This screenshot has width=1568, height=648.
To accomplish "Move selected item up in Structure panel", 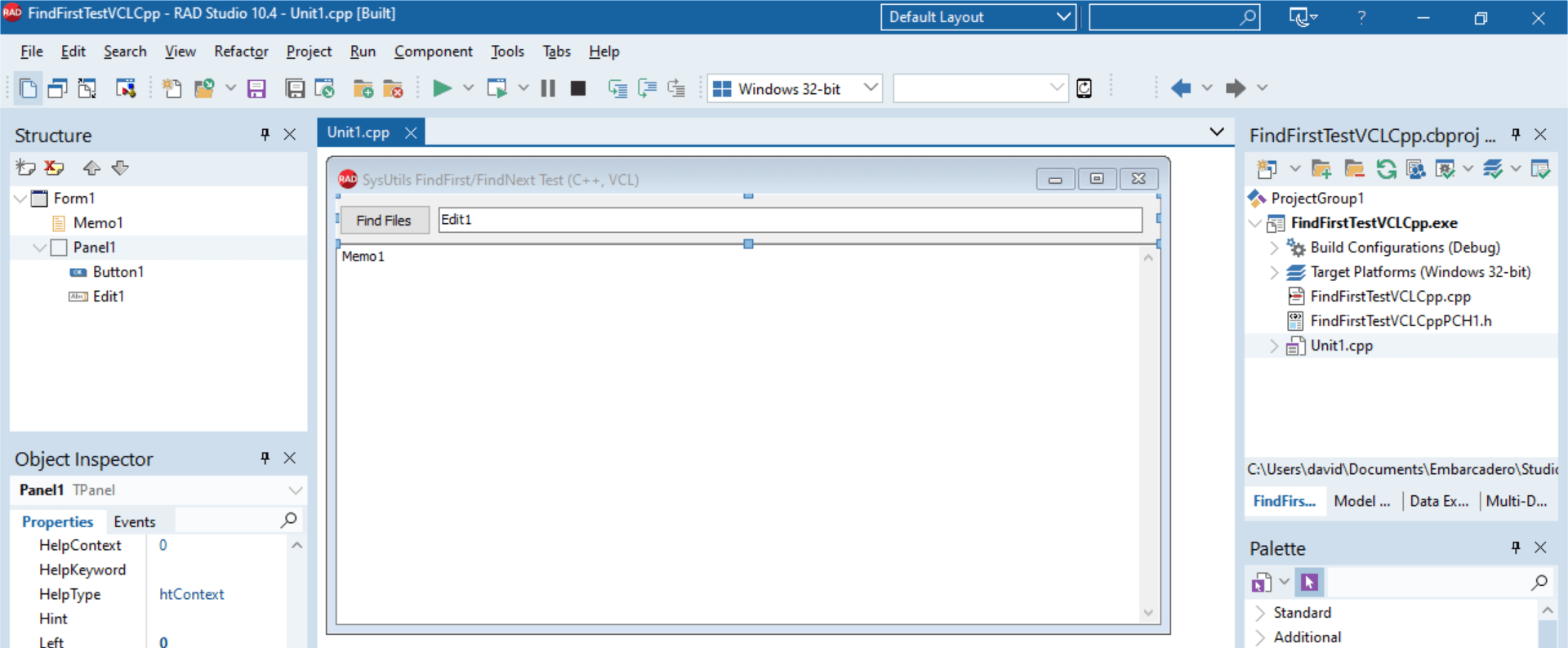I will (x=91, y=168).
